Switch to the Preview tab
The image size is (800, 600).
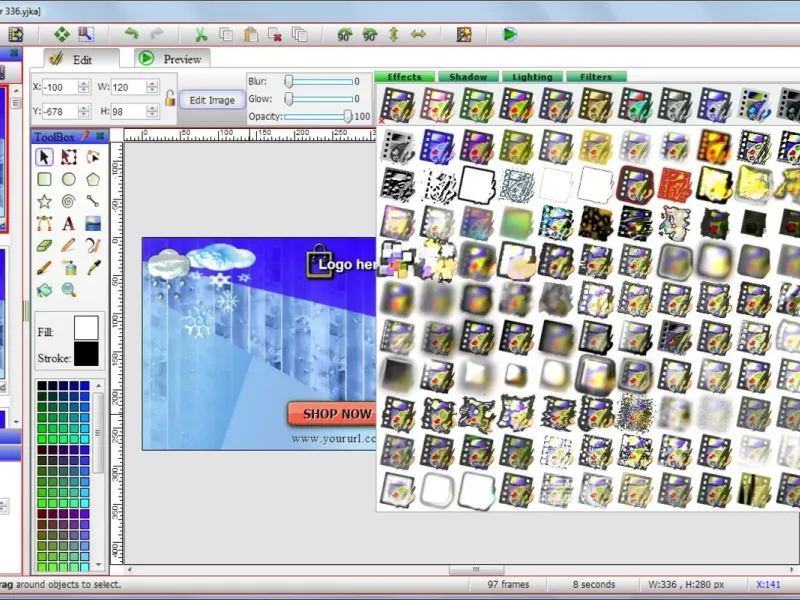pyautogui.click(x=172, y=59)
